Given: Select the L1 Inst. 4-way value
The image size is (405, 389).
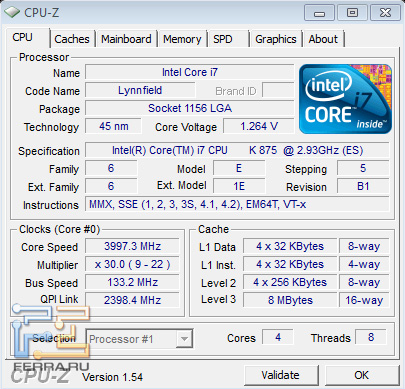Looking at the screenshot, I should [364, 264].
